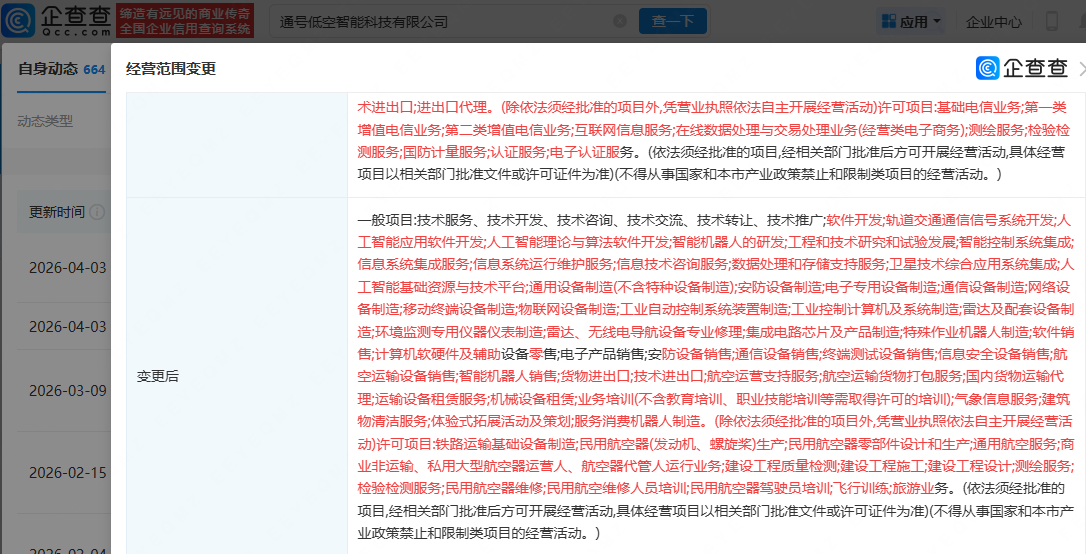
Task: Click the mobile phone icon in the header
Action: click(1052, 21)
